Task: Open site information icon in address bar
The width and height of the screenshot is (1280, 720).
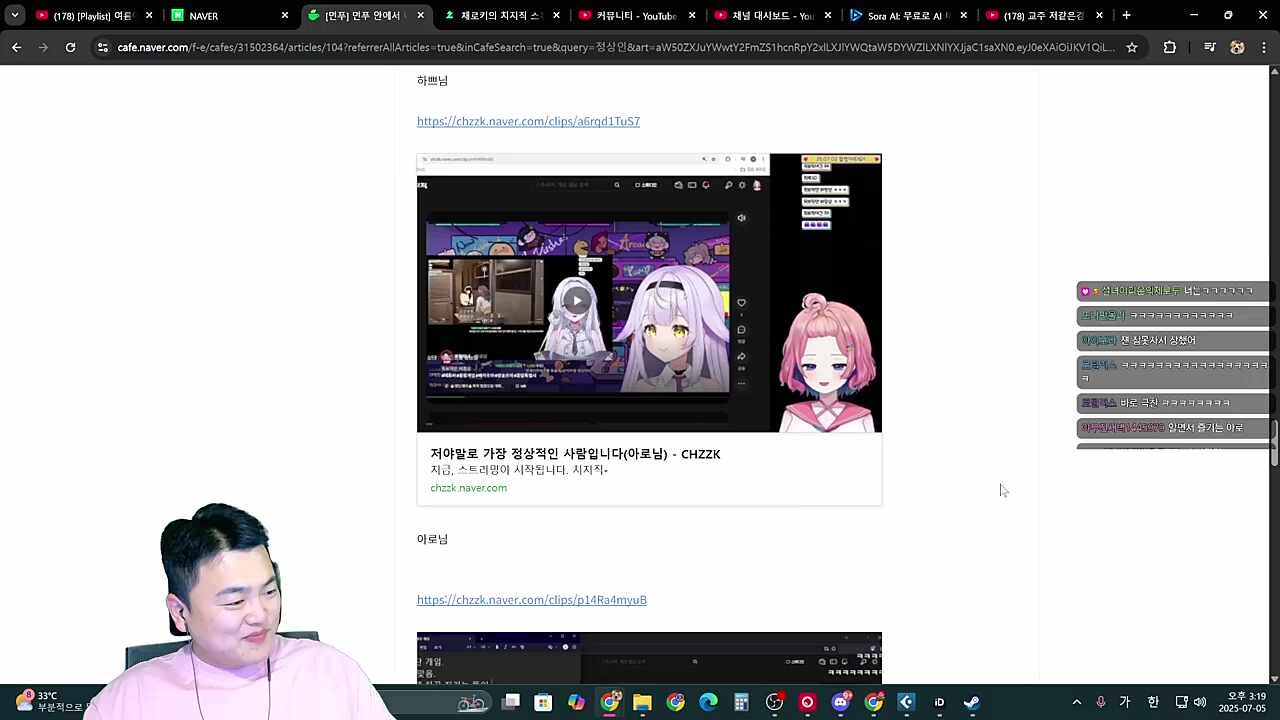Action: tap(102, 47)
